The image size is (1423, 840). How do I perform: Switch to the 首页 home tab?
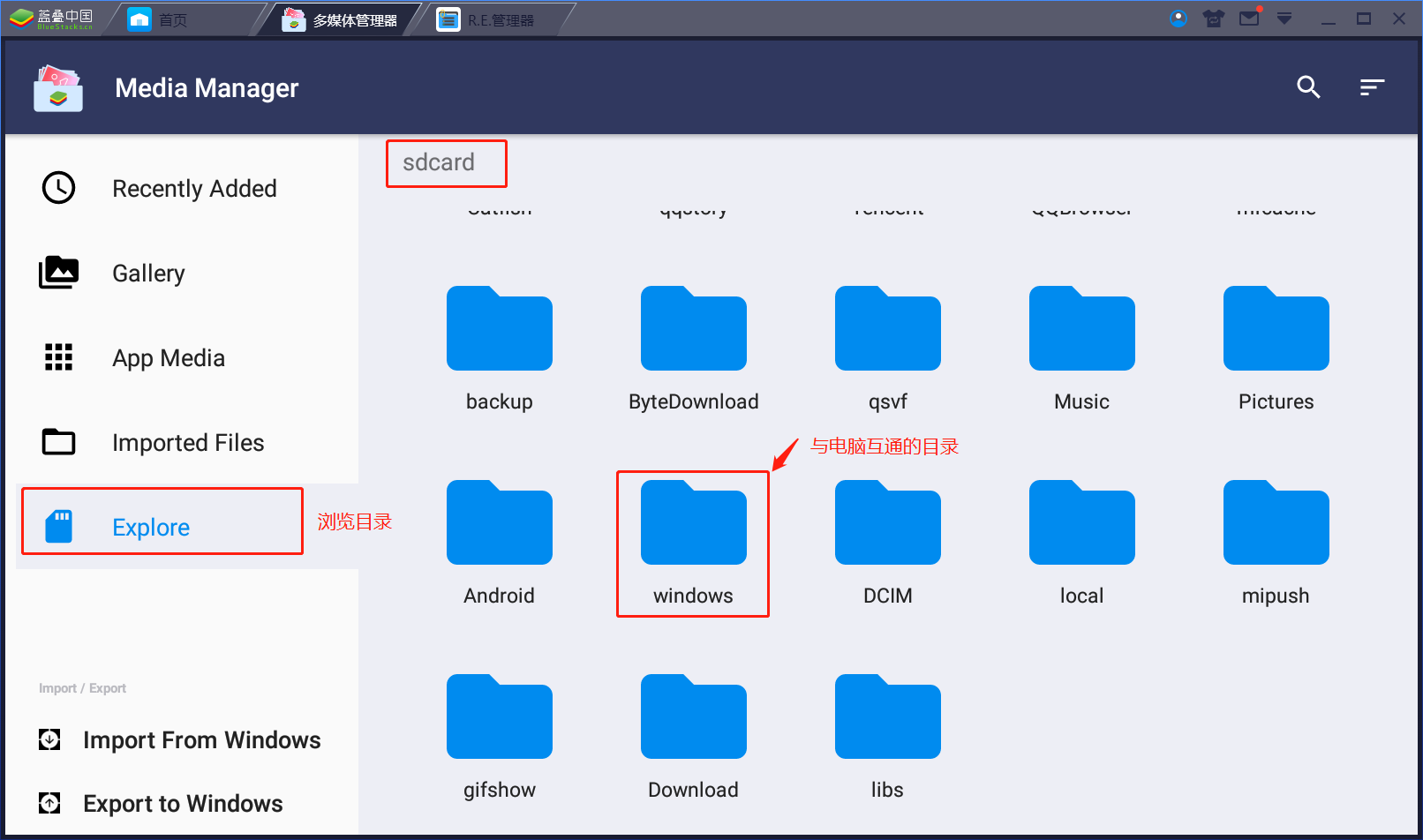coord(173,19)
